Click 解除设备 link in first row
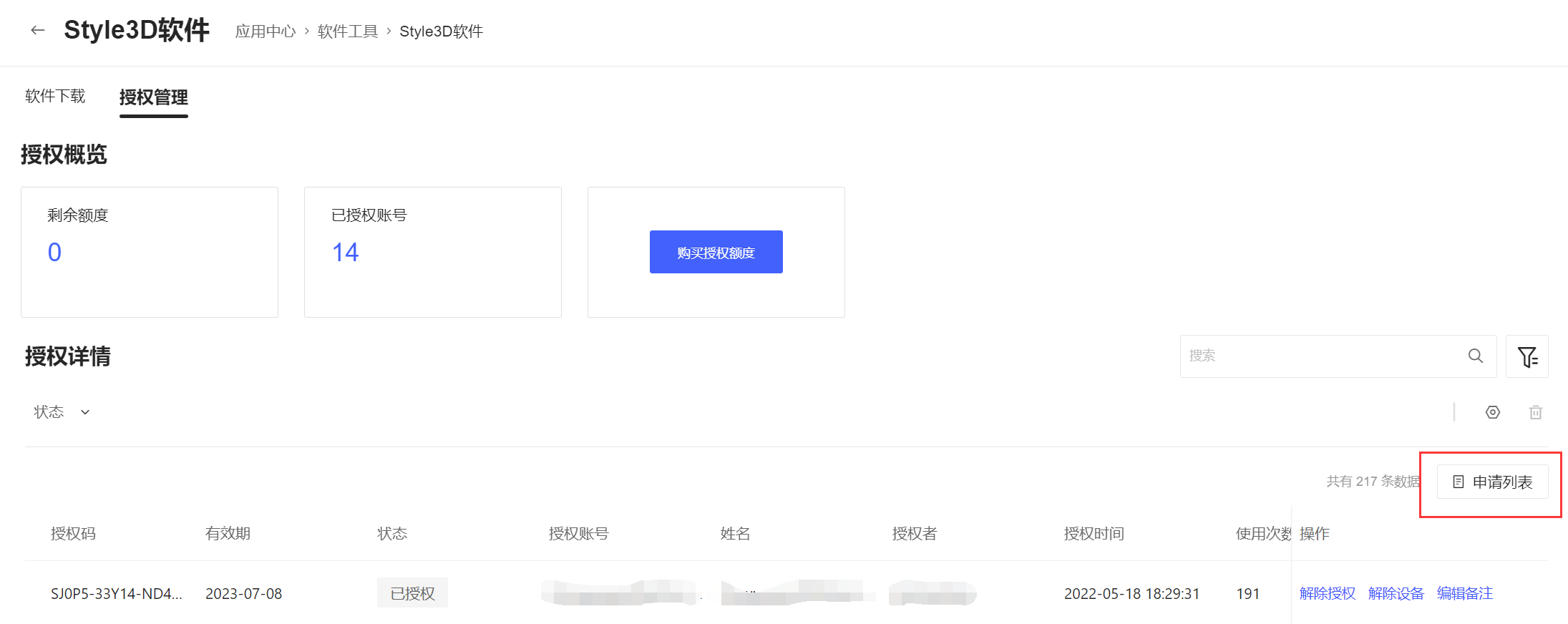 pos(1396,593)
